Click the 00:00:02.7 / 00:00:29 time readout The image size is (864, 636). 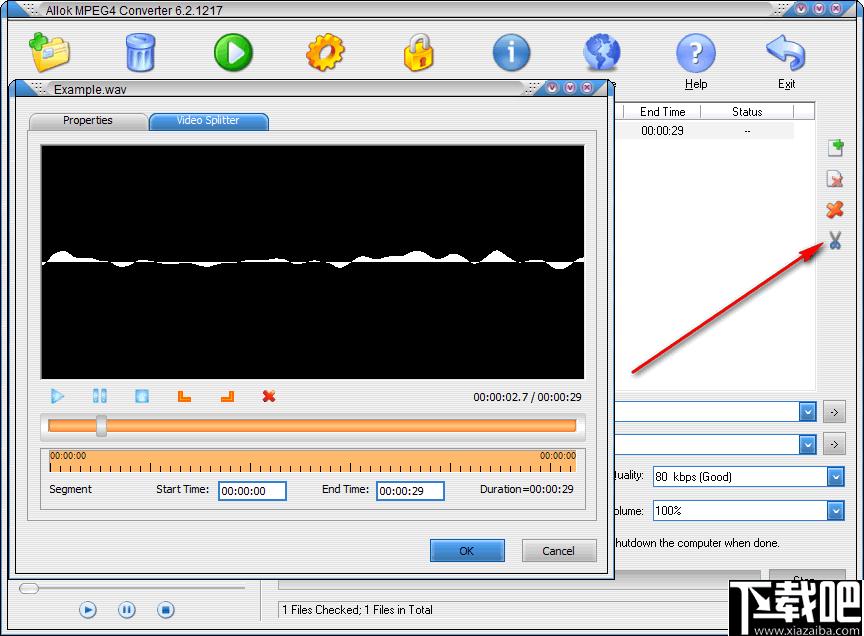pos(527,397)
